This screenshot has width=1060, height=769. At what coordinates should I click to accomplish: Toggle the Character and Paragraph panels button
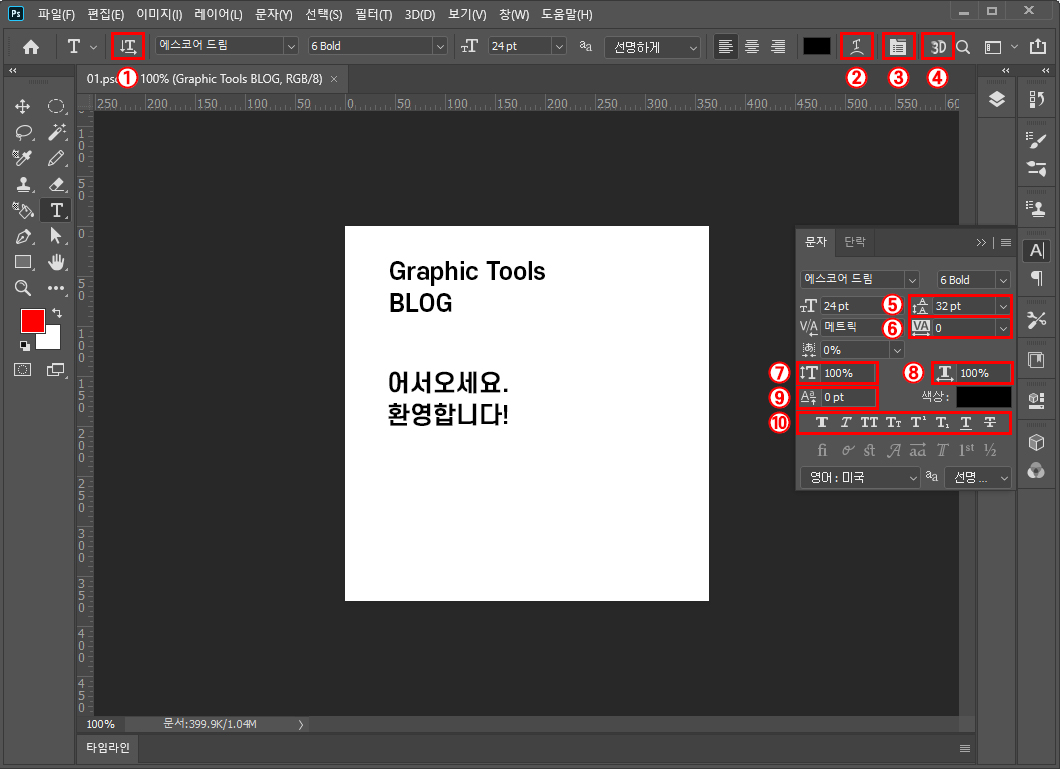point(898,47)
